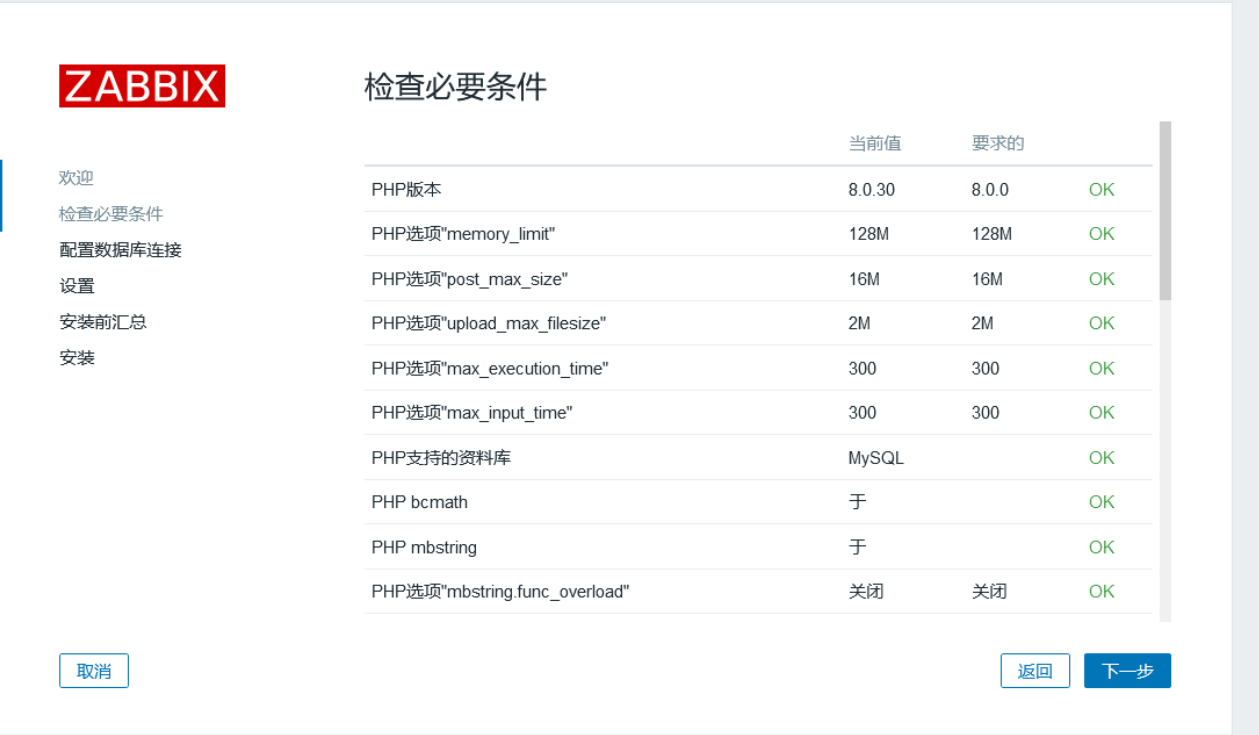Click OK status for max_input_time
This screenshot has width=1259, height=735.
pyautogui.click(x=1101, y=413)
